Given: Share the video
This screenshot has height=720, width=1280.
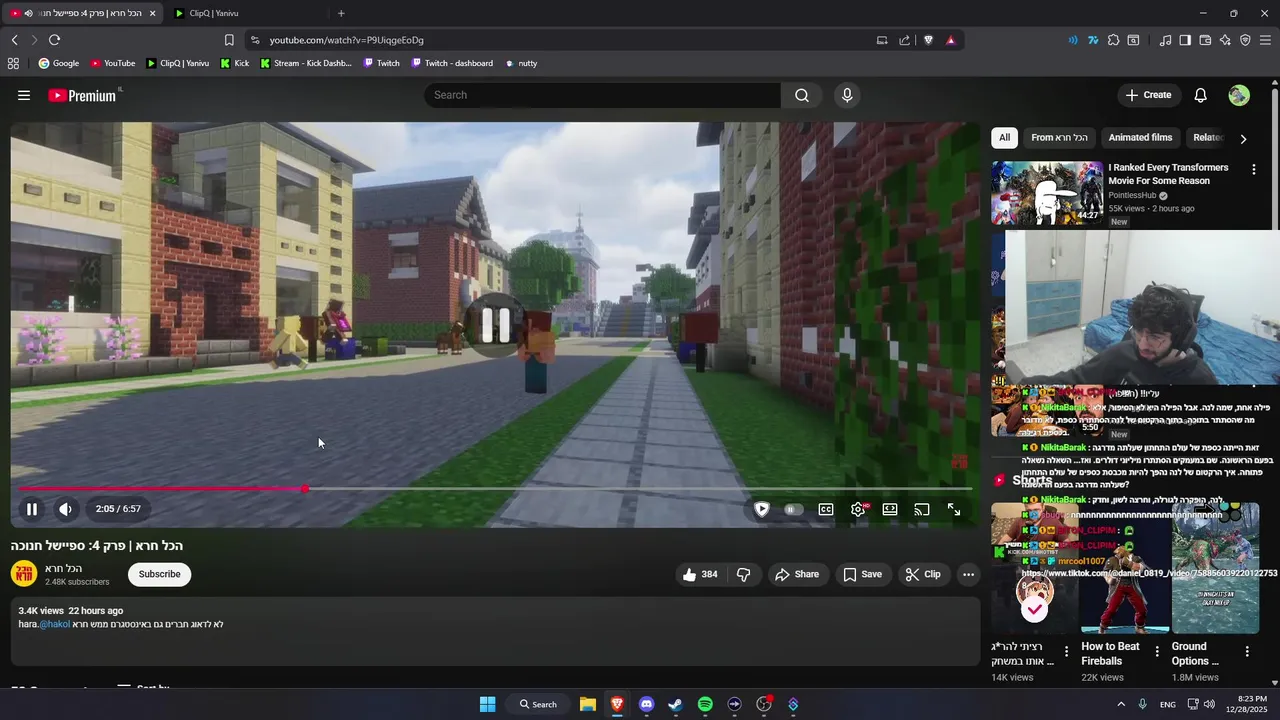Looking at the screenshot, I should pyautogui.click(x=797, y=574).
